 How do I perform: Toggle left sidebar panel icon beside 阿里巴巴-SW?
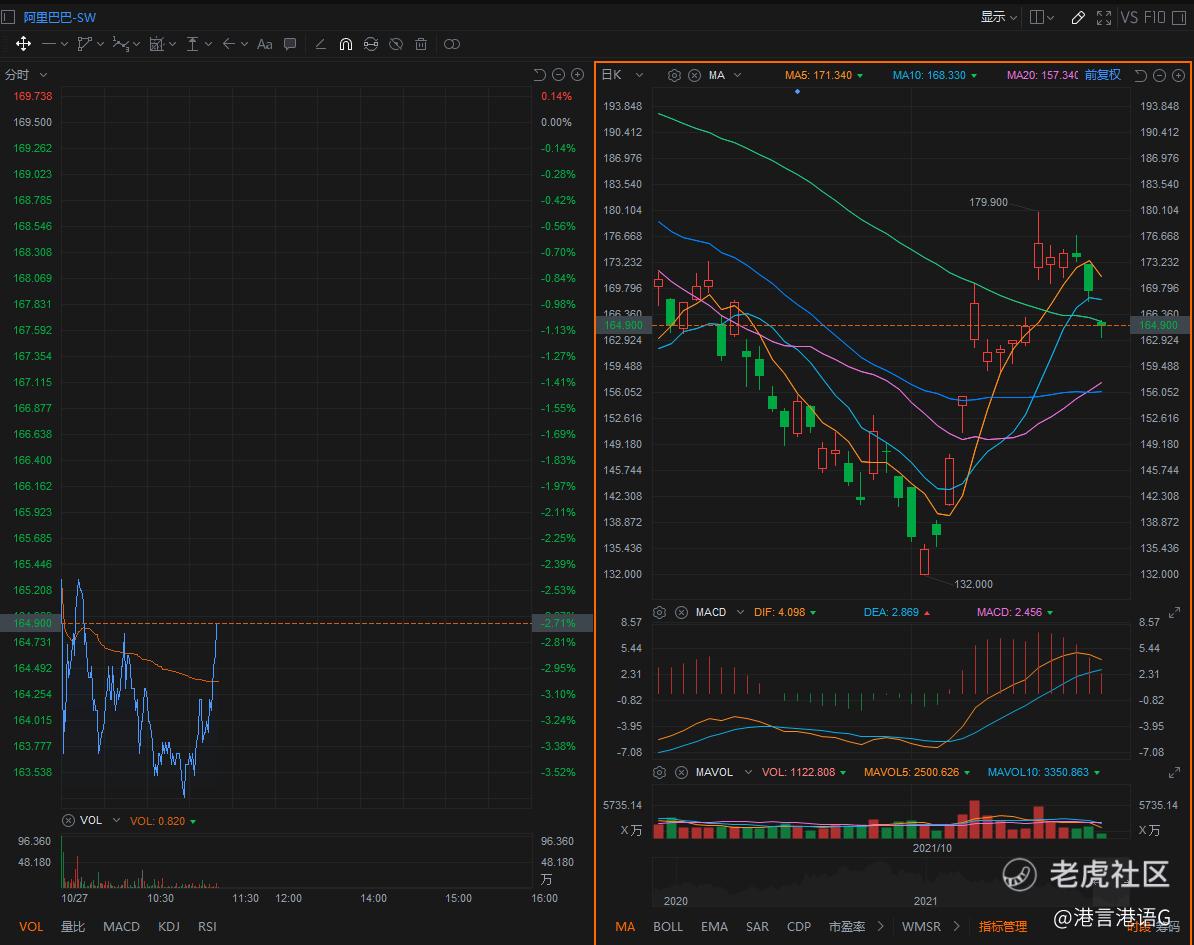click(x=8, y=16)
